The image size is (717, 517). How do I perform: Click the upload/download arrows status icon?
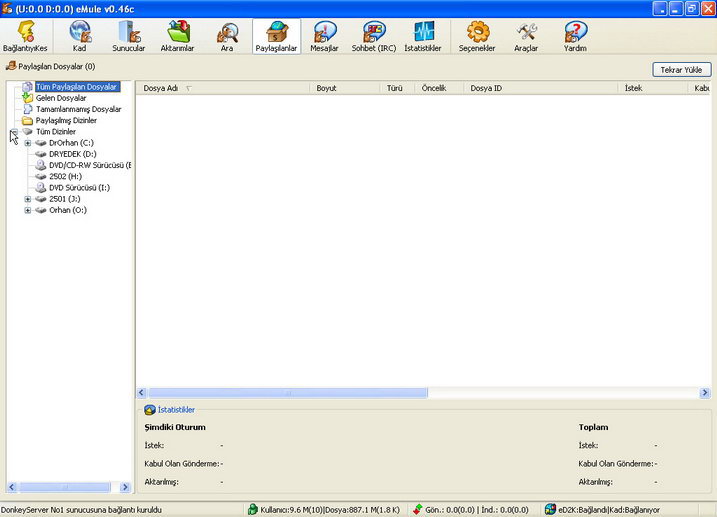[x=417, y=509]
